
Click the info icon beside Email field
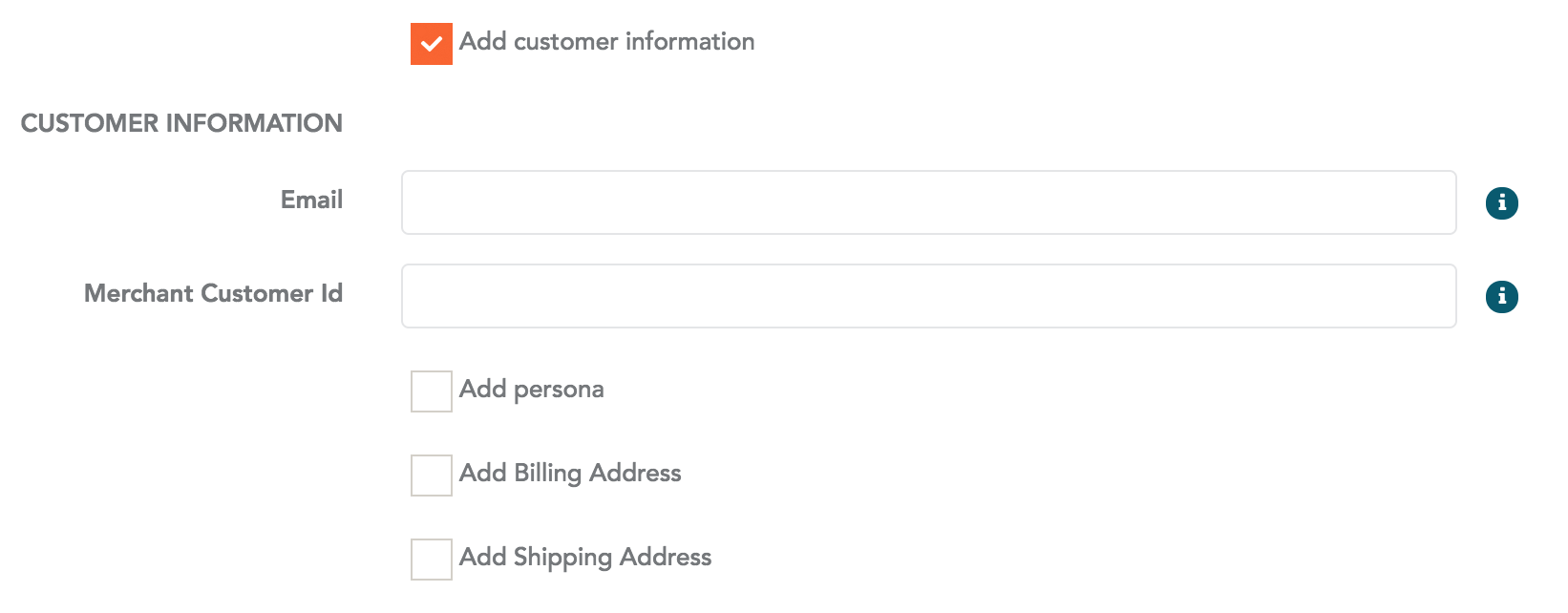coord(1501,202)
